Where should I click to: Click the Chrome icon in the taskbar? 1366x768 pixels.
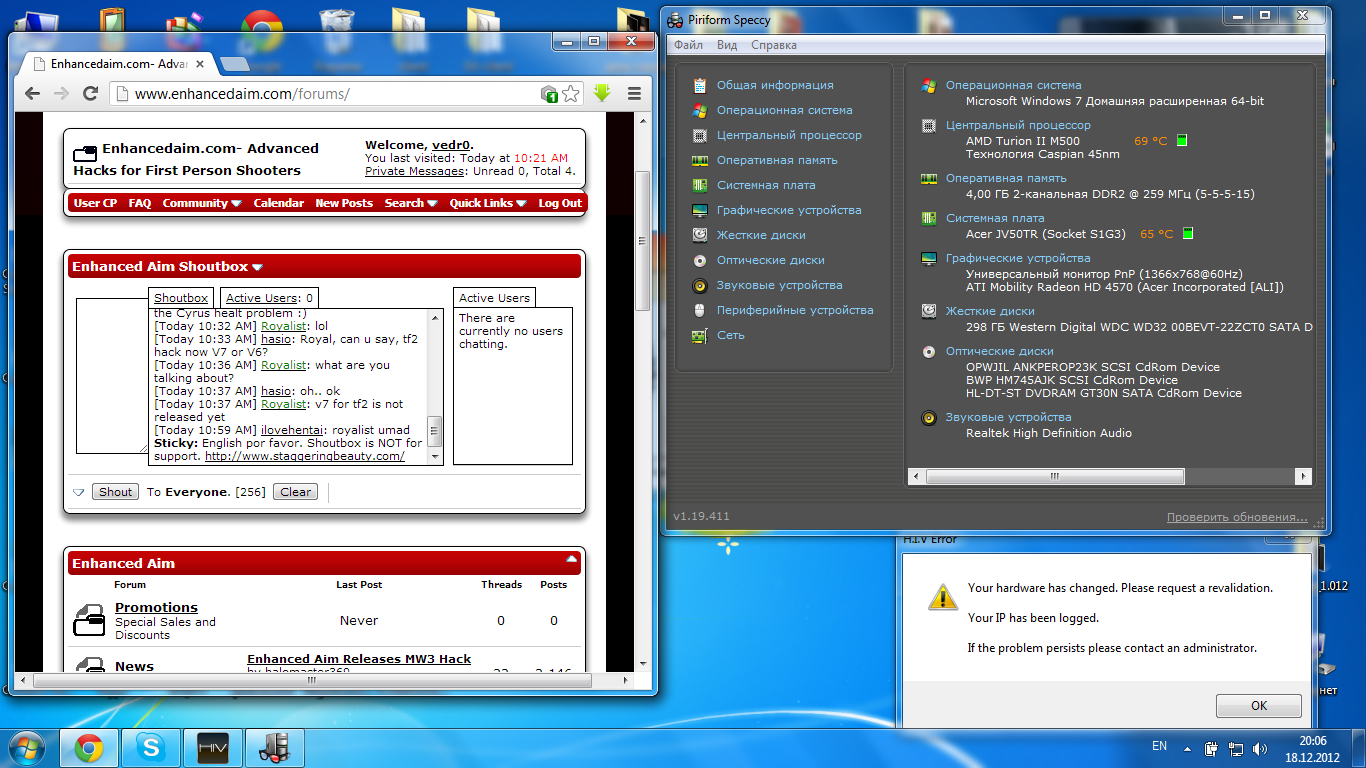[x=89, y=747]
